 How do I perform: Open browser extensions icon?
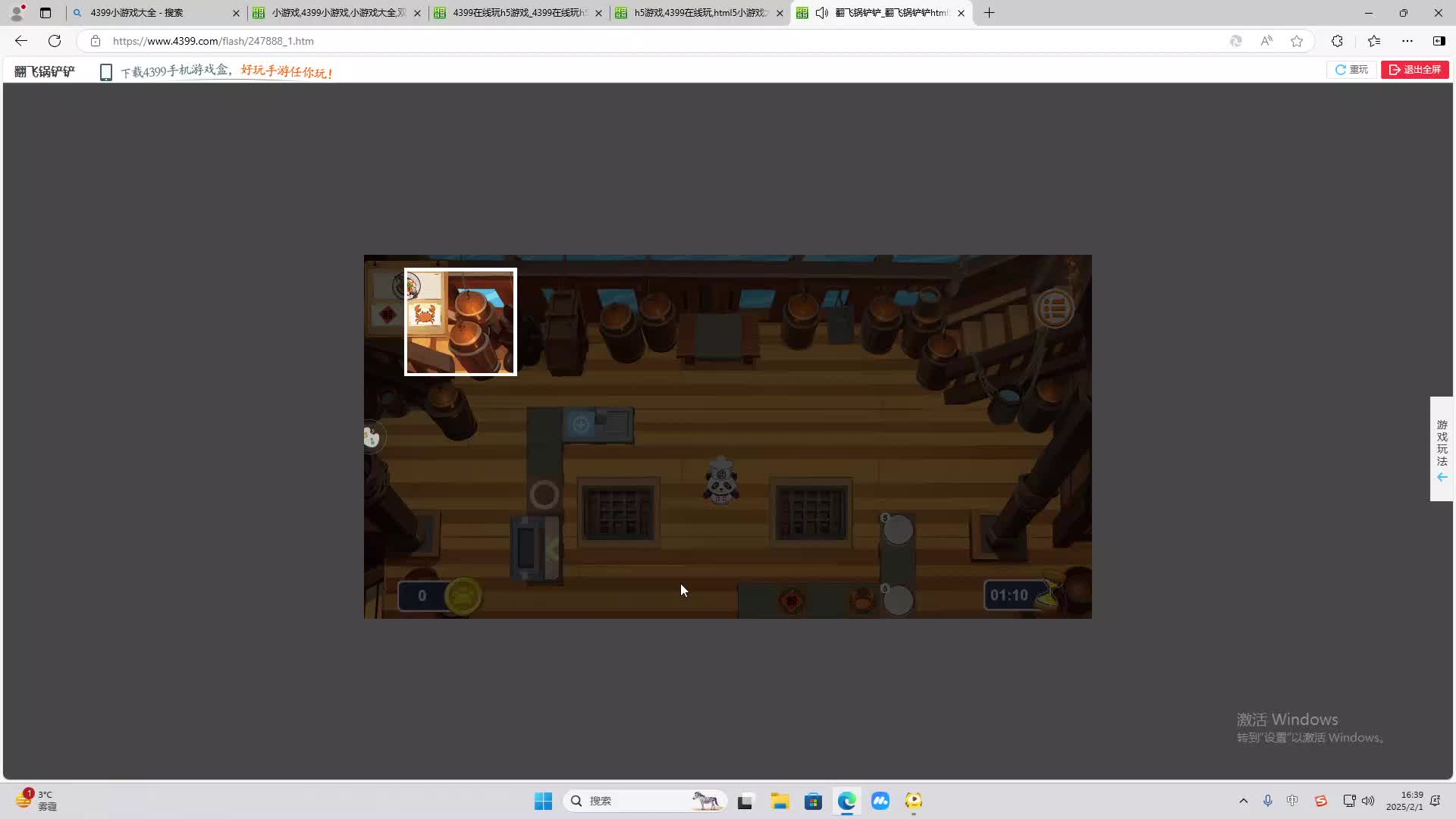[x=1337, y=41]
